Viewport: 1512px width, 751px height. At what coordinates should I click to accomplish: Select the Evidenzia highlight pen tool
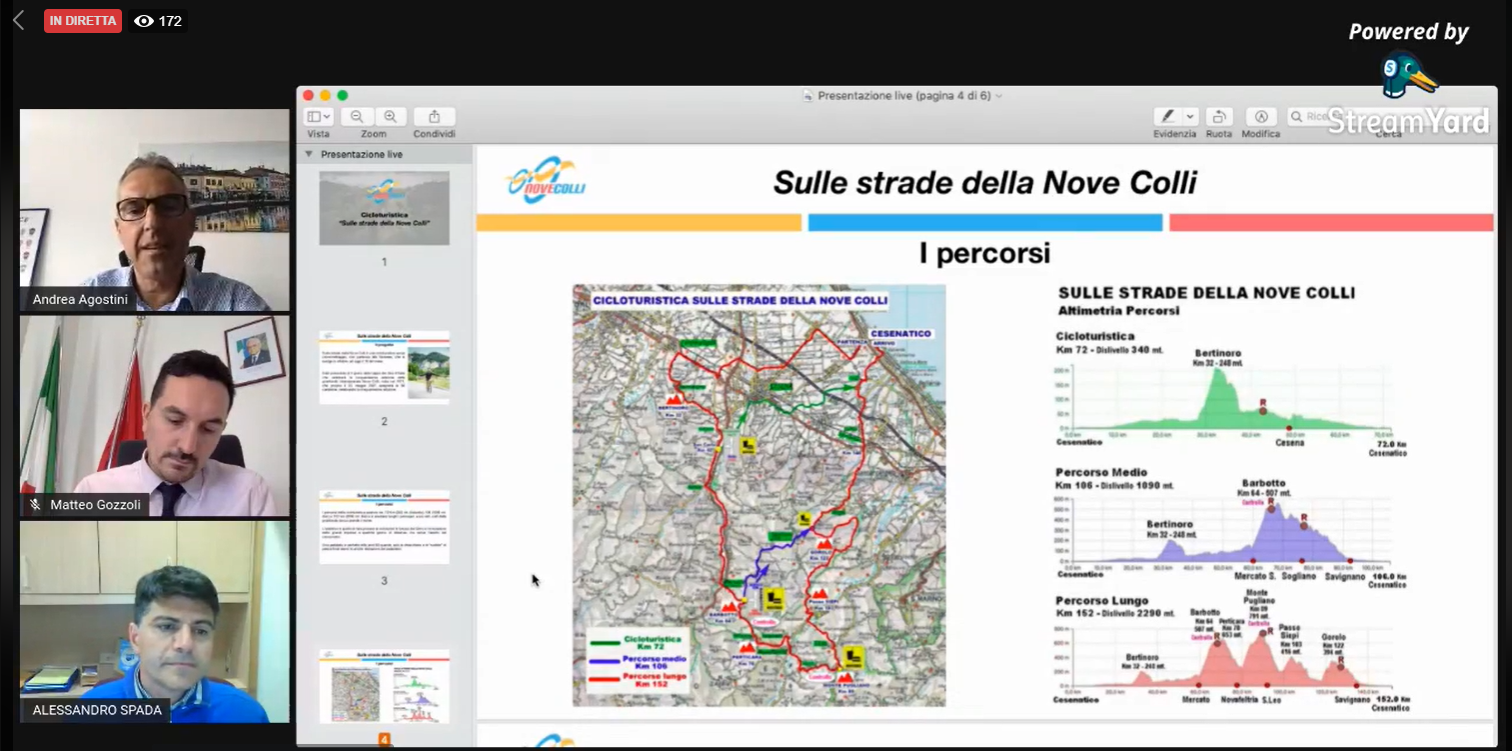pos(1166,117)
